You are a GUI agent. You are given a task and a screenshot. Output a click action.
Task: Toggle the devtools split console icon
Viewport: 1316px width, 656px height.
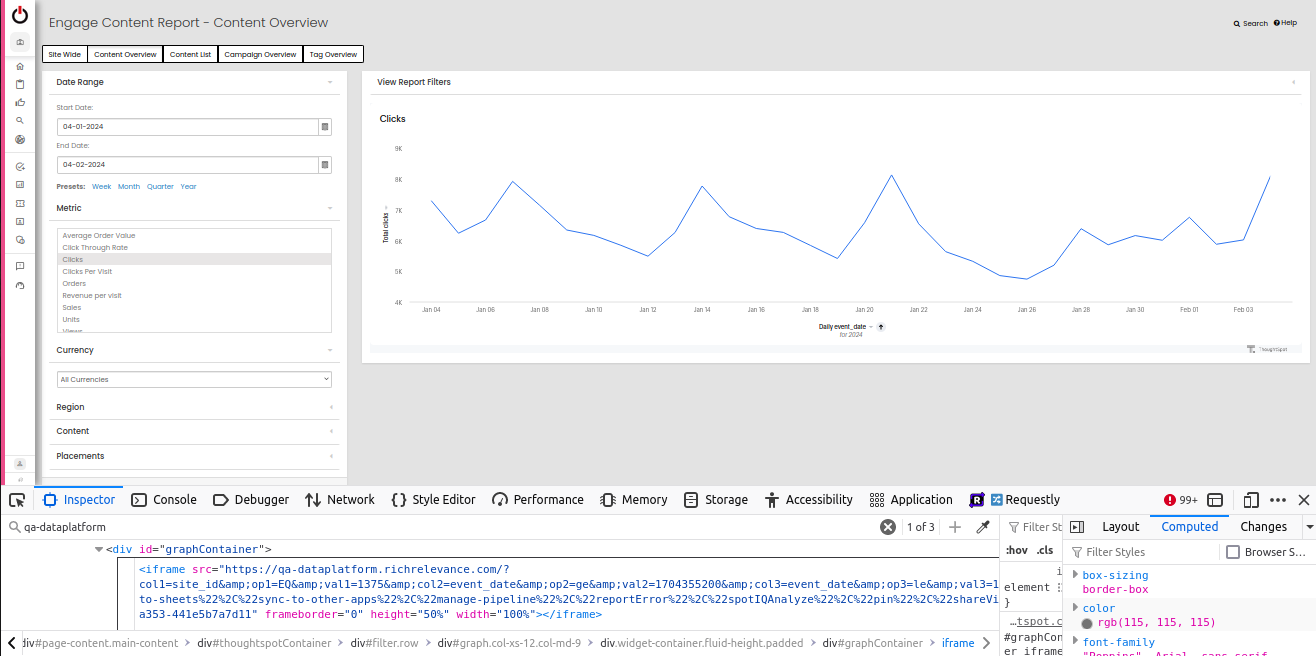pyautogui.click(x=1216, y=500)
